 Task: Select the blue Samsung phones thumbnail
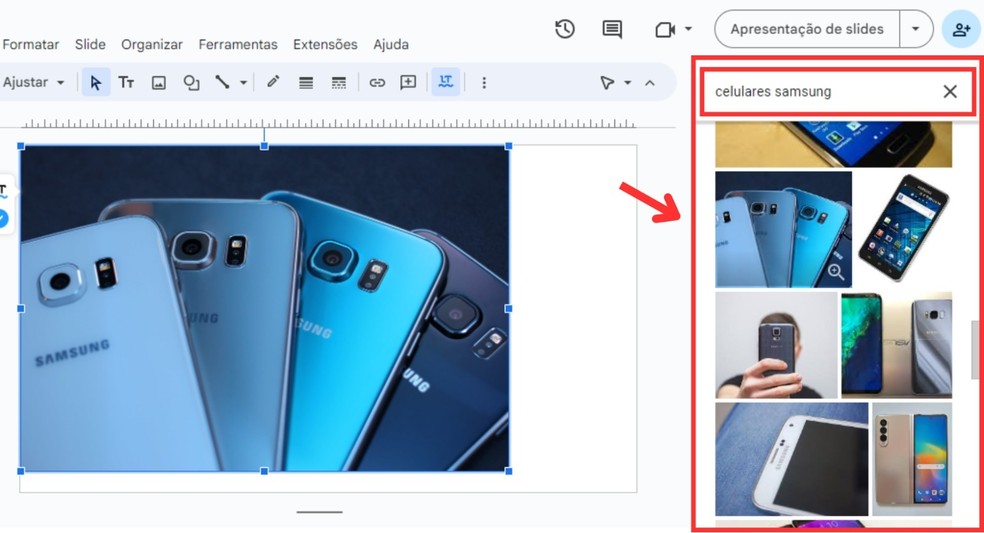(783, 229)
